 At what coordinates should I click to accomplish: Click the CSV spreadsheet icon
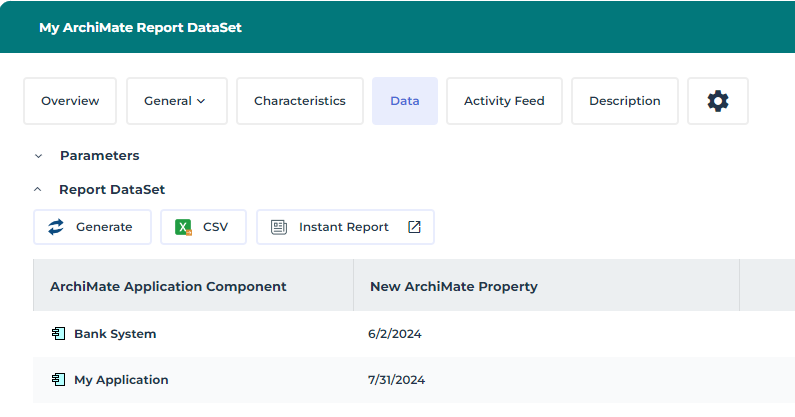183,227
